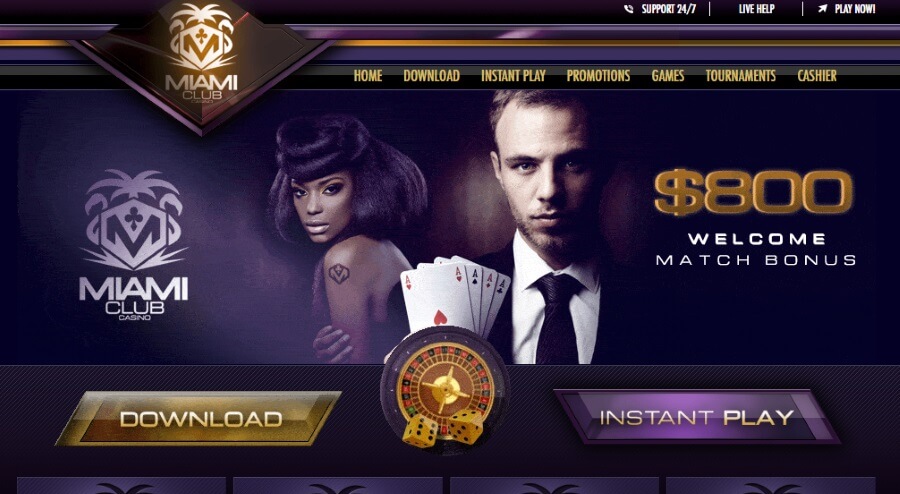Select Instant Play in navigation bar
Screen dimensions: 900x494
pos(513,76)
